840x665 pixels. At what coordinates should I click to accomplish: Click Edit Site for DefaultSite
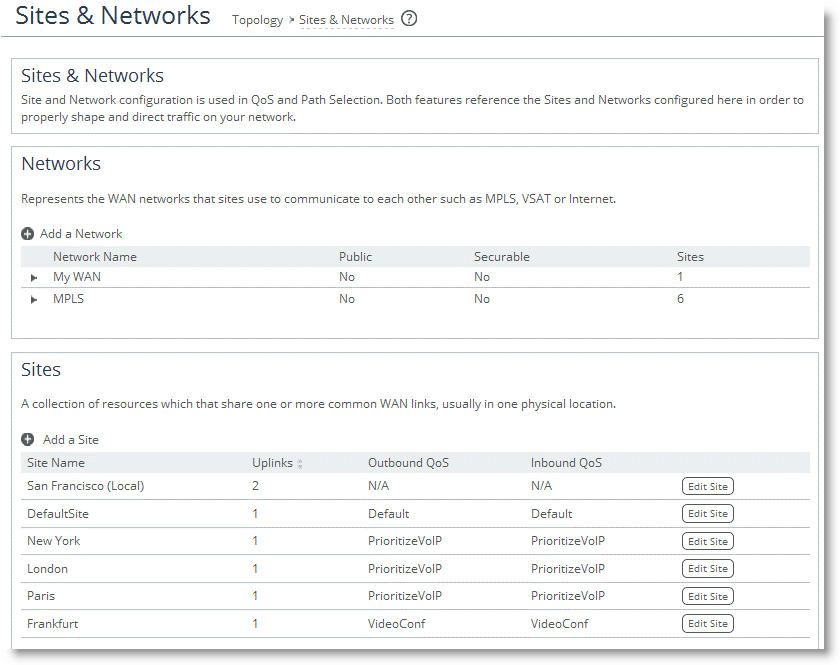coord(707,514)
